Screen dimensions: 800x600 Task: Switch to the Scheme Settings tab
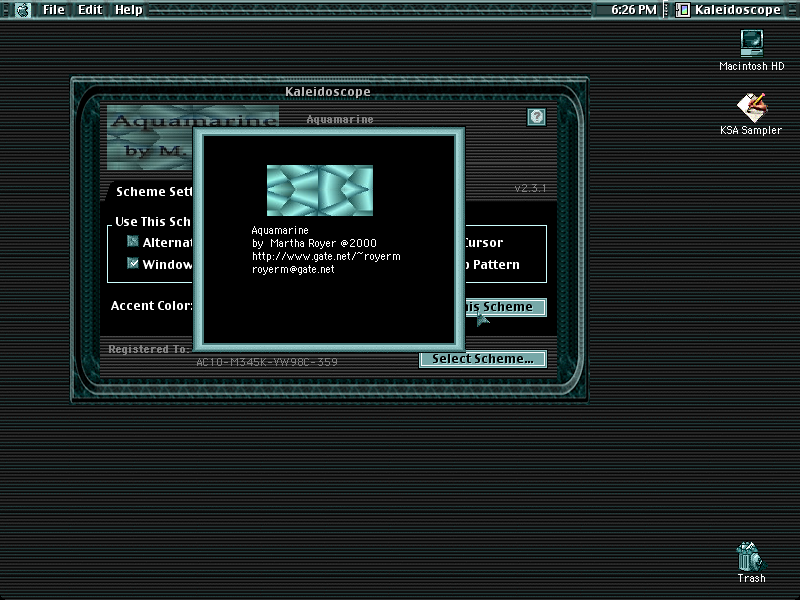(x=154, y=192)
